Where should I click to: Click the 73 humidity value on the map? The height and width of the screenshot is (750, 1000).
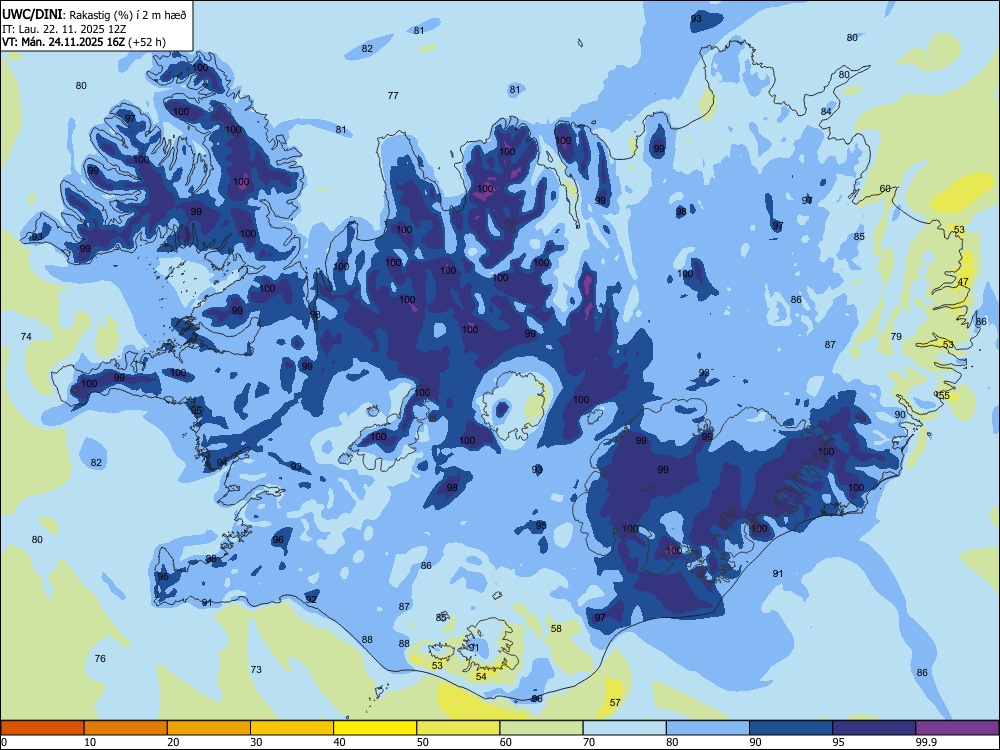[256, 669]
